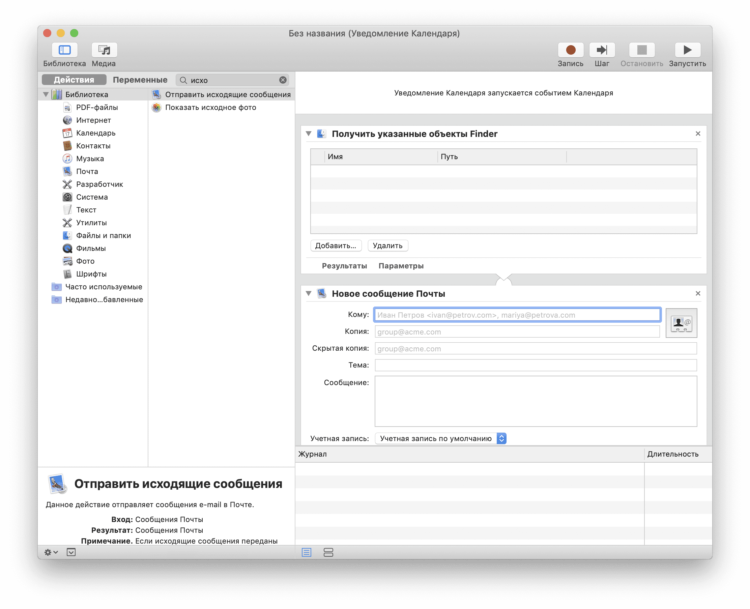This screenshot has height=609, width=750.
Task: Select Утилиты category
Action: (x=91, y=222)
